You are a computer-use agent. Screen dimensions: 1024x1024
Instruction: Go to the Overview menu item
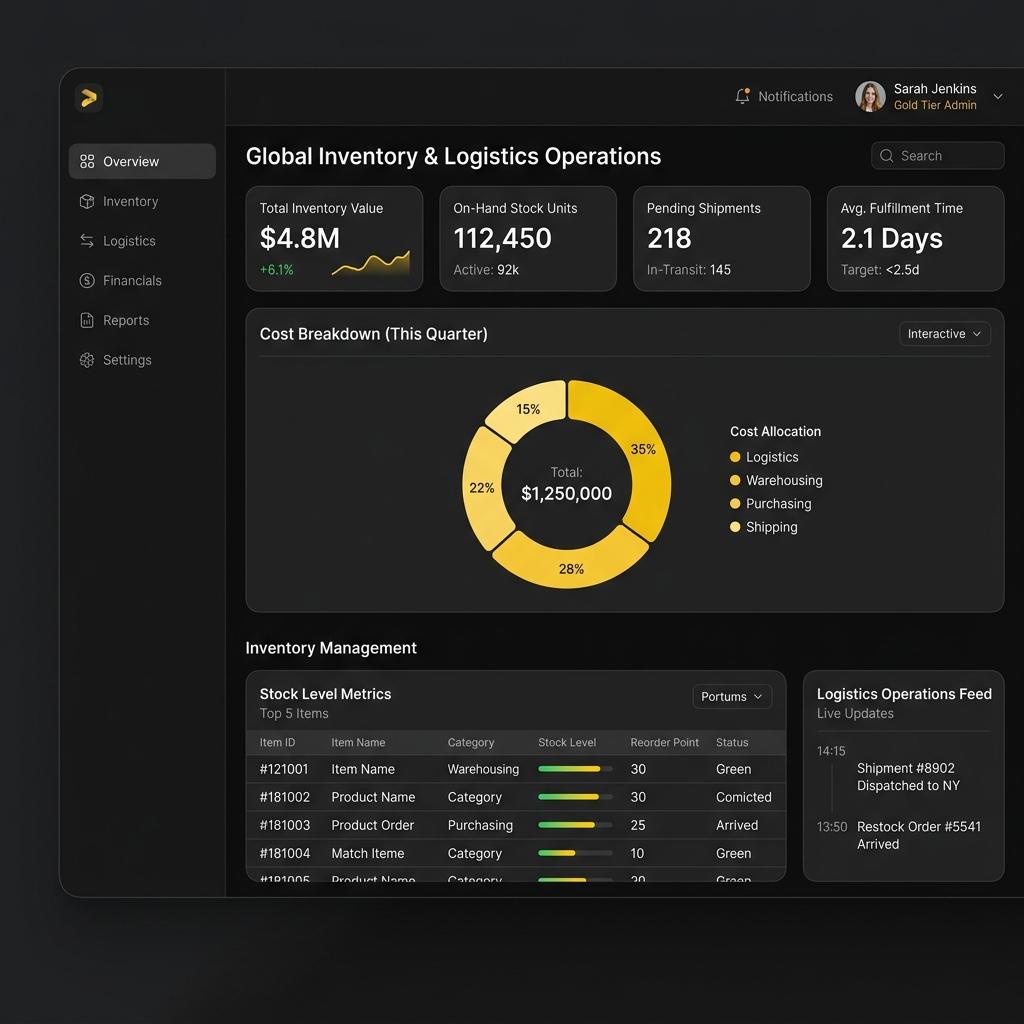142,161
